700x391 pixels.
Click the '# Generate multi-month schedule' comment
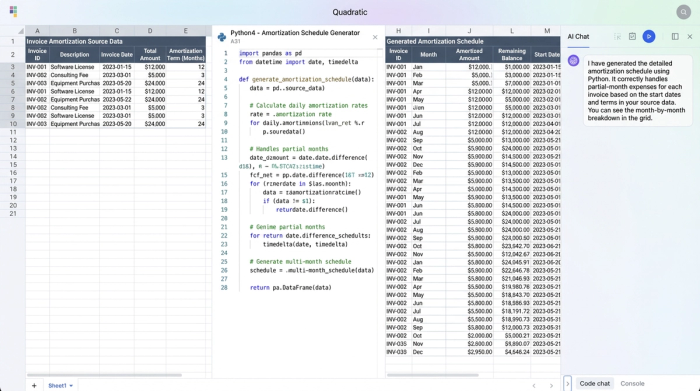(x=300, y=262)
